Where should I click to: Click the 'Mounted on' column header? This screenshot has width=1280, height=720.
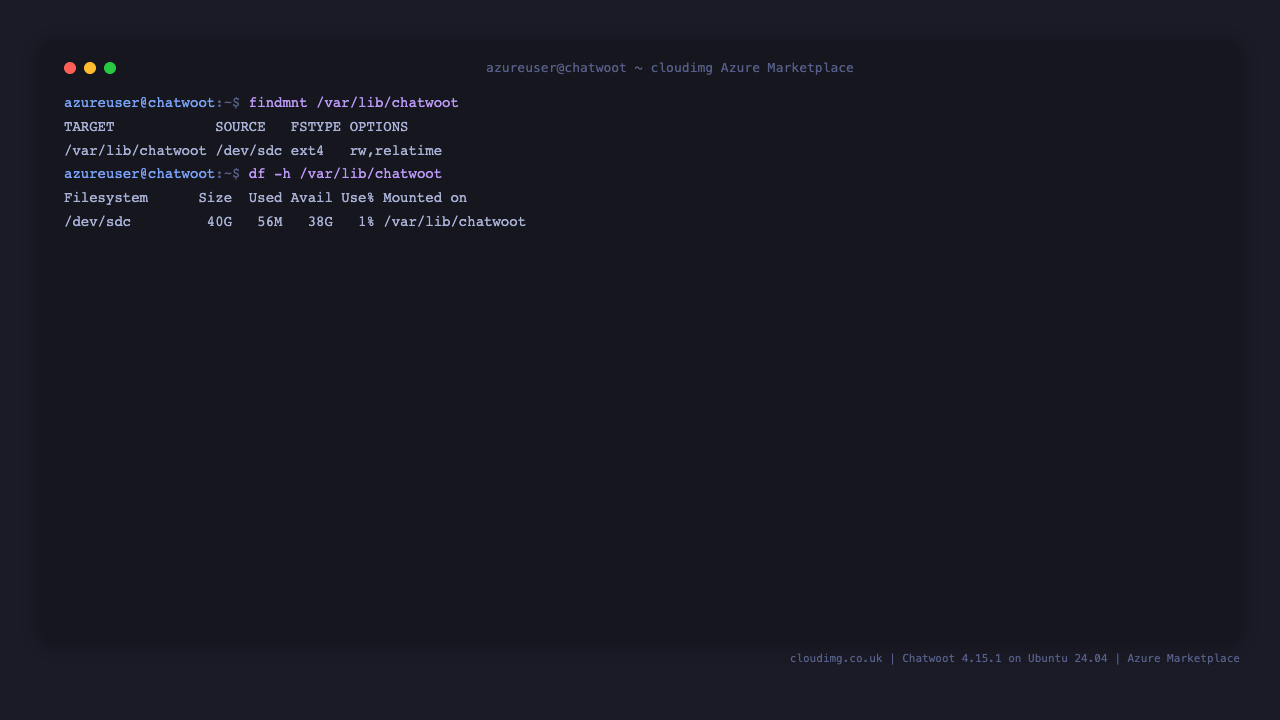(425, 198)
